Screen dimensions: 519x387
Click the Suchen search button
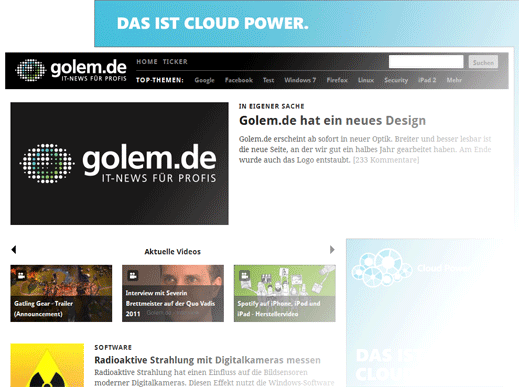click(x=483, y=62)
